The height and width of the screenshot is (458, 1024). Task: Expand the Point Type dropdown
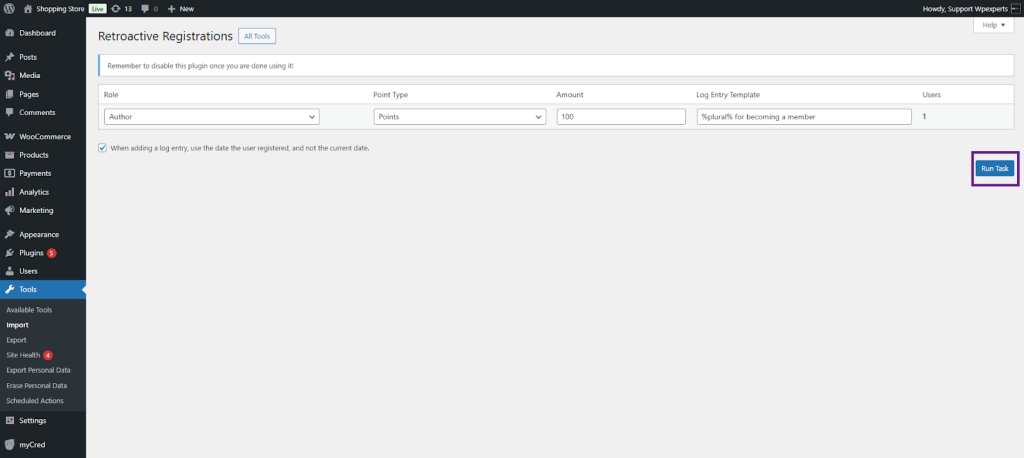pyautogui.click(x=459, y=117)
